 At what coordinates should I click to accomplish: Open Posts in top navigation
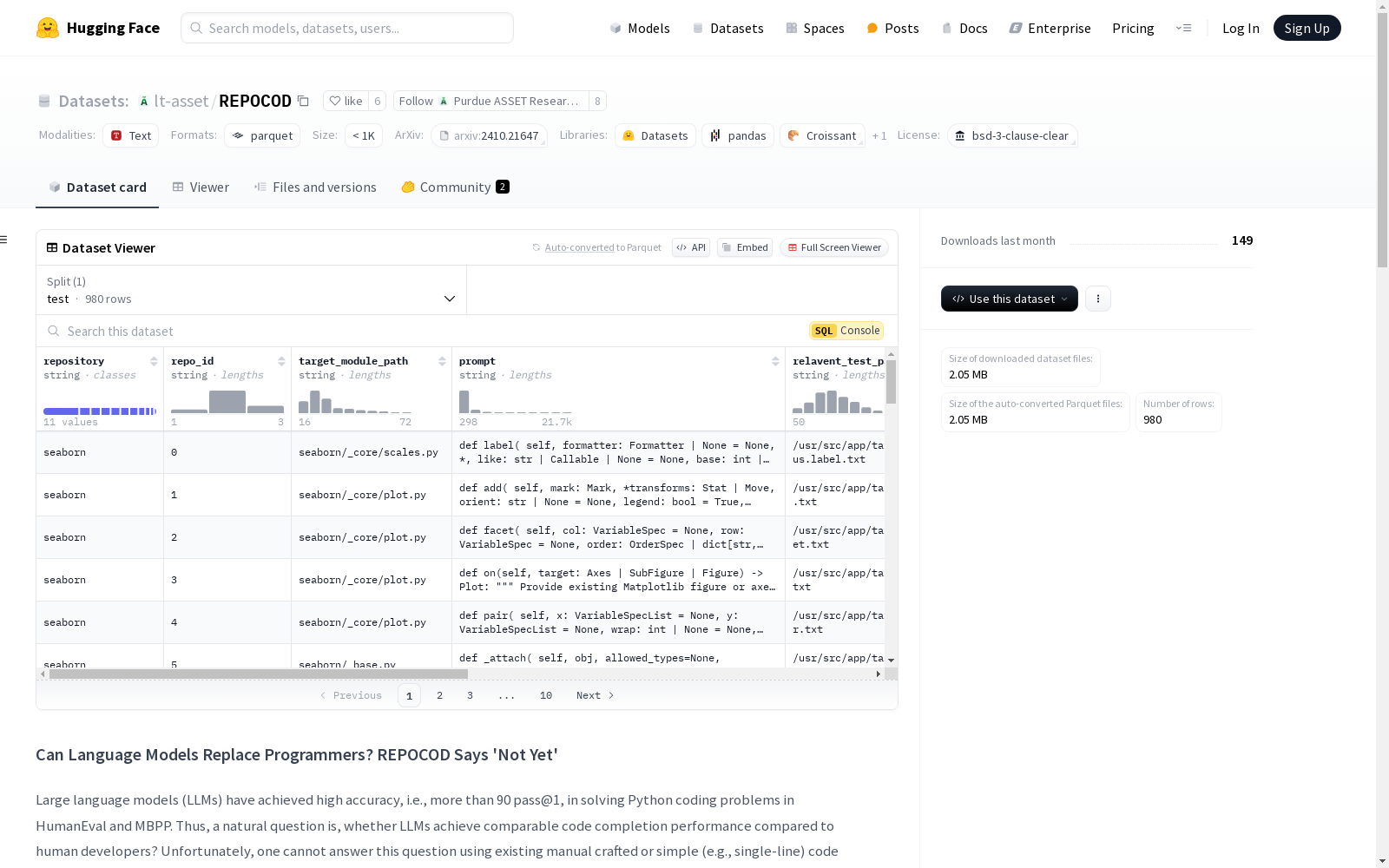click(892, 28)
